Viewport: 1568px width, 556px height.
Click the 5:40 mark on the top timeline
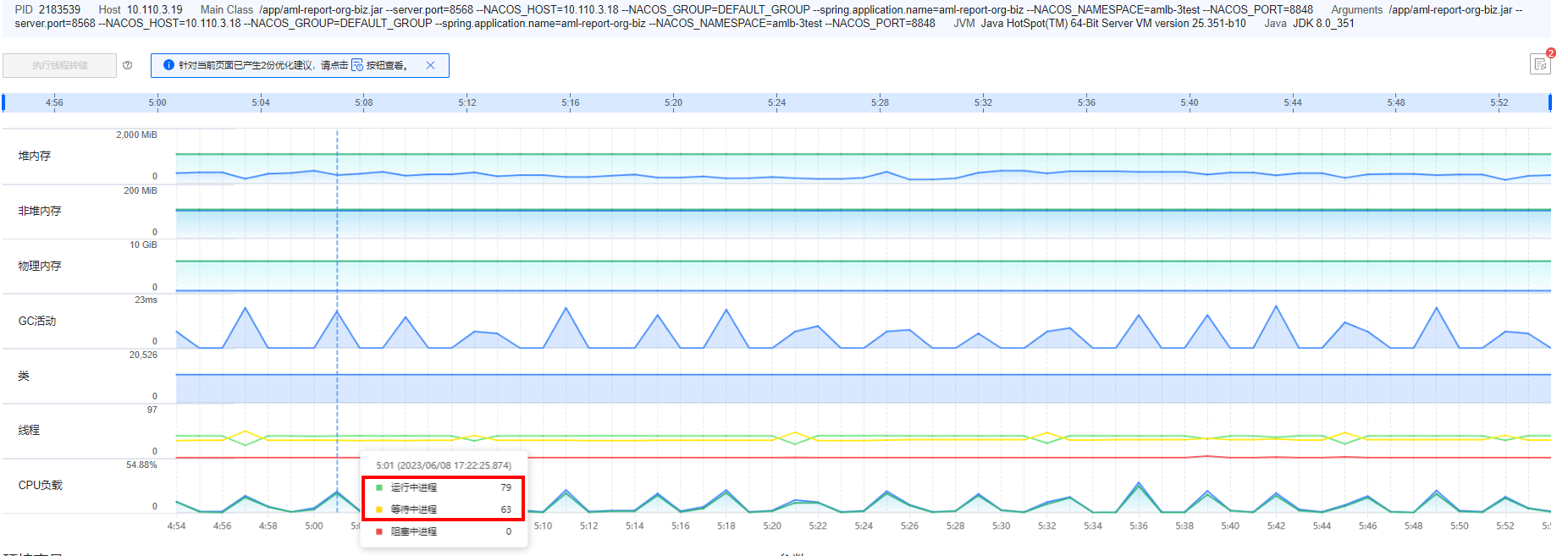[1190, 102]
